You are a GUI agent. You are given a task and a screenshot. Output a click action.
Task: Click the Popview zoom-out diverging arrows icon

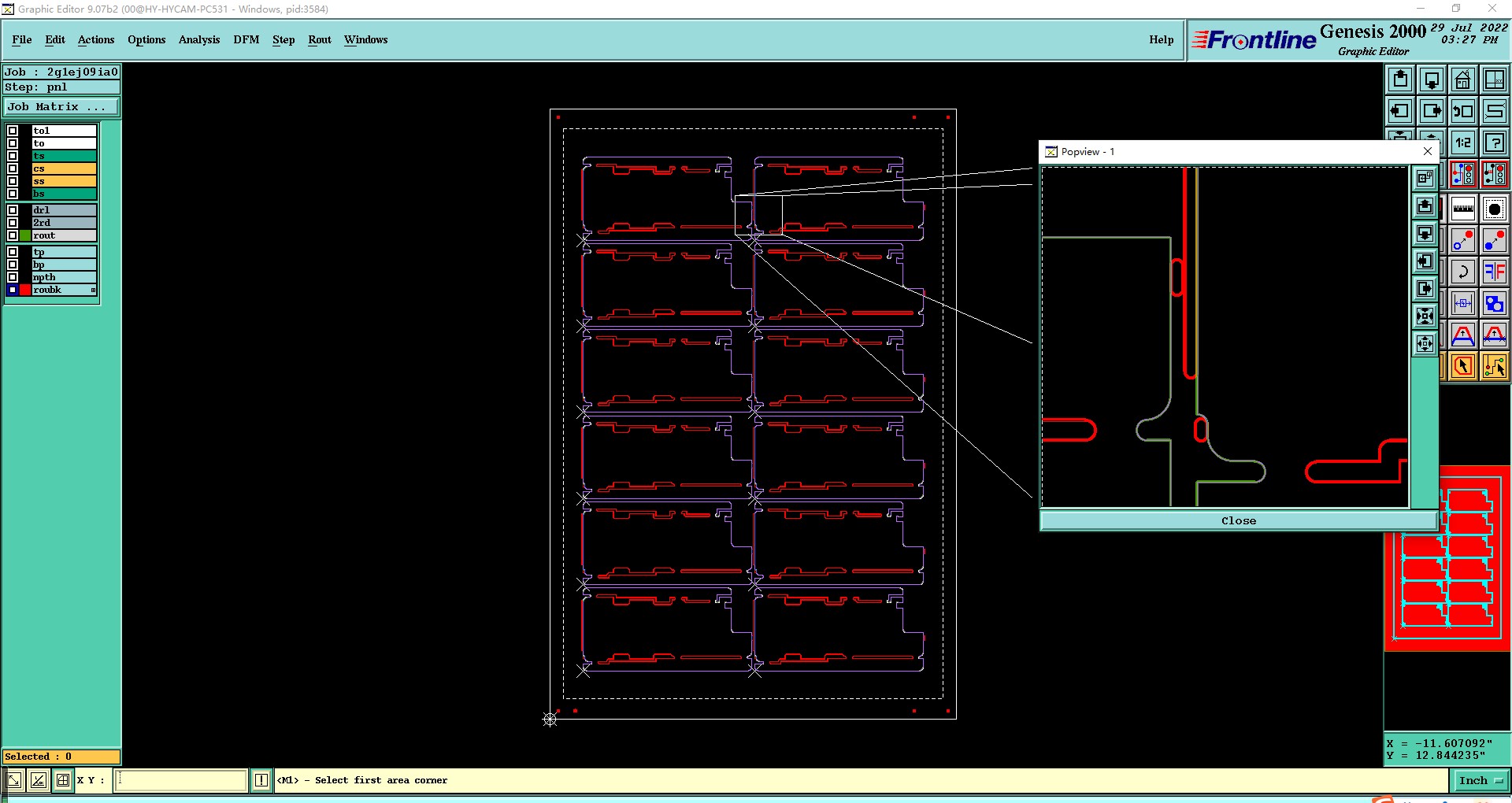pos(1425,344)
